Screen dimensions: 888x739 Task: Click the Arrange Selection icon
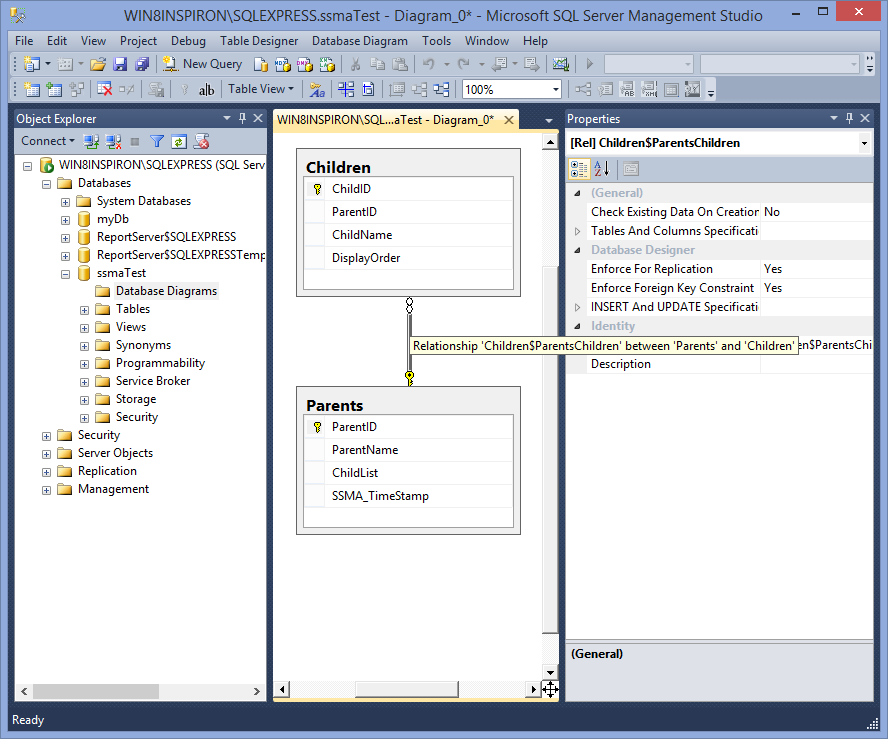click(420, 89)
